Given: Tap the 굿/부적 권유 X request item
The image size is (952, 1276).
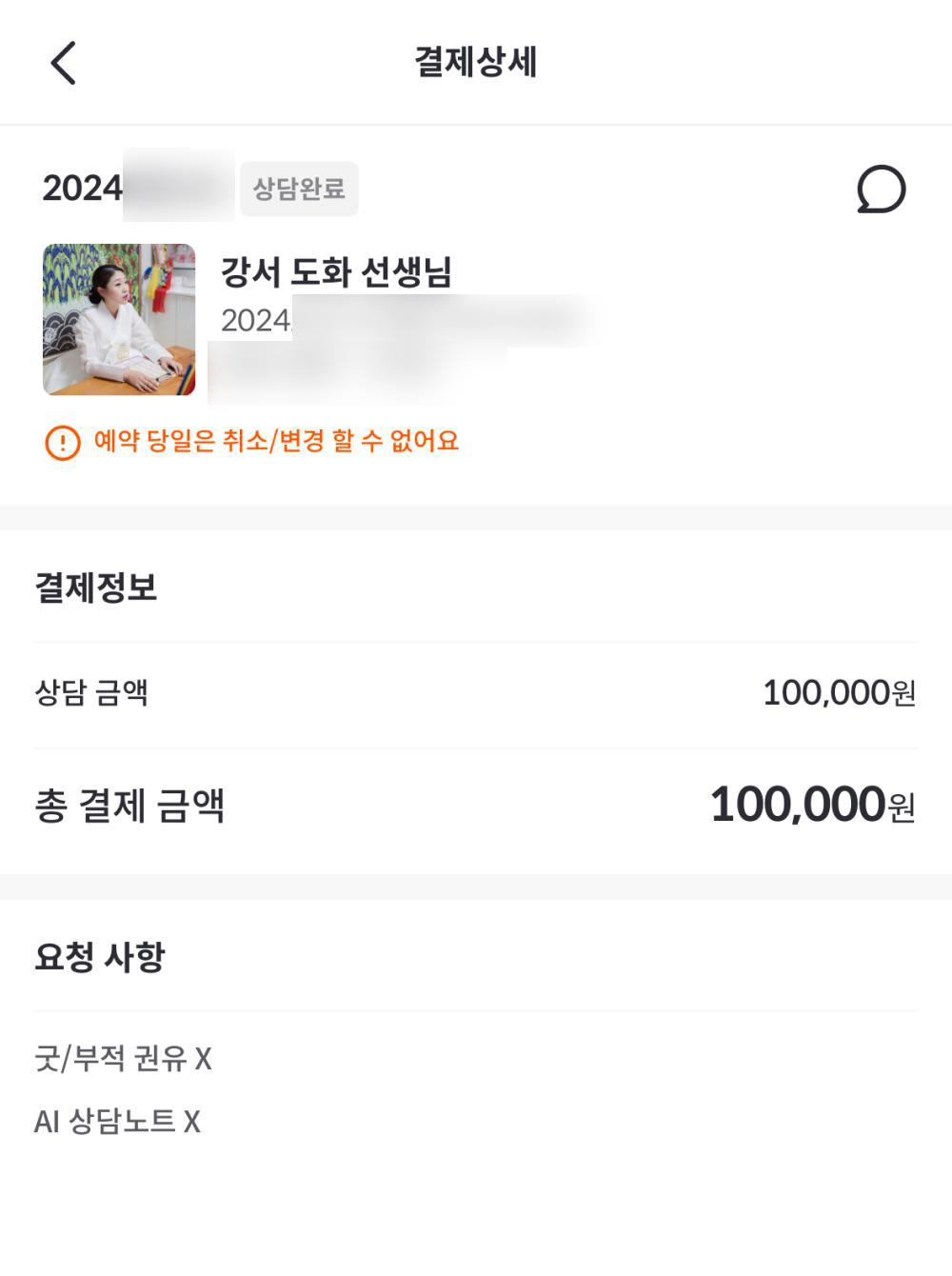Looking at the screenshot, I should pyautogui.click(x=123, y=1058).
